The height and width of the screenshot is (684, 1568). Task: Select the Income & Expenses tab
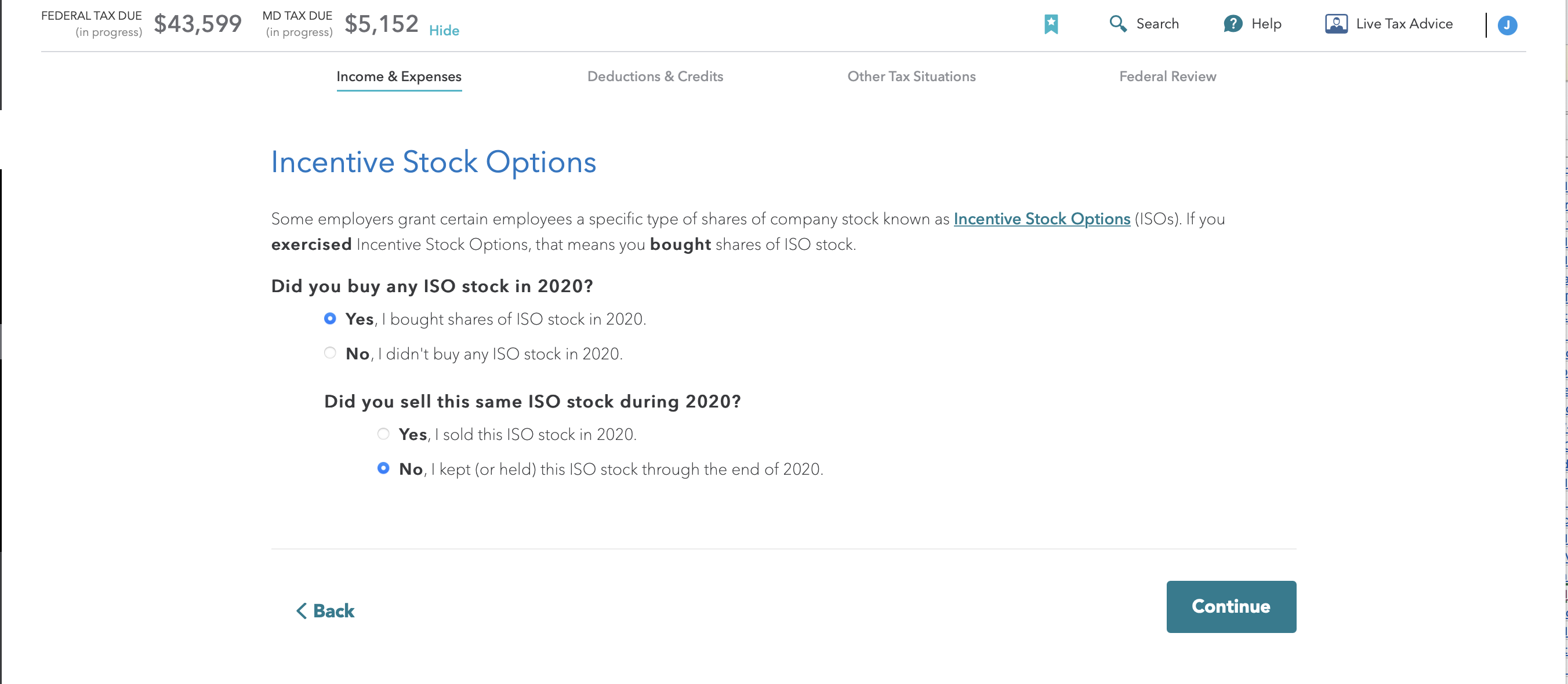pos(399,77)
